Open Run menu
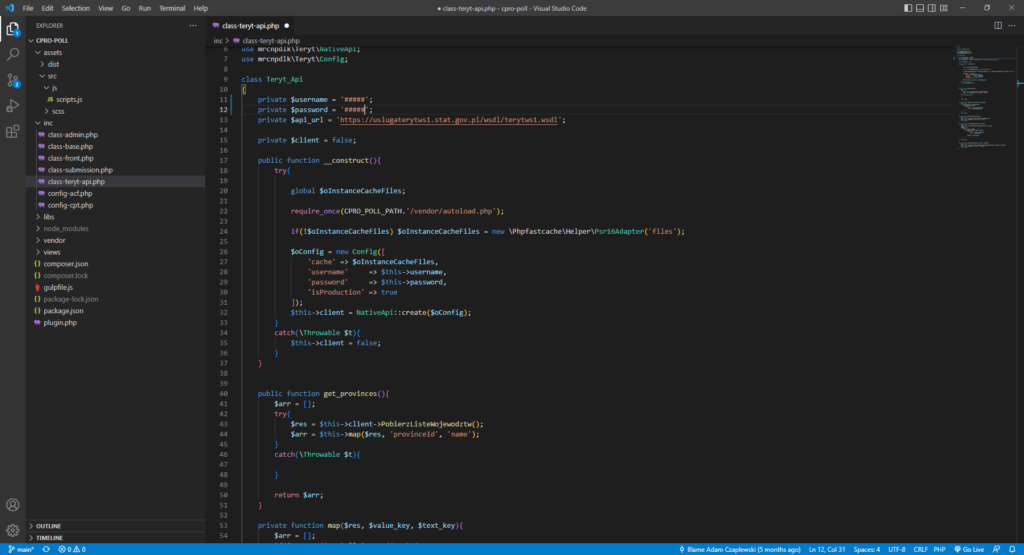Image resolution: width=1024 pixels, height=555 pixels. tap(144, 8)
